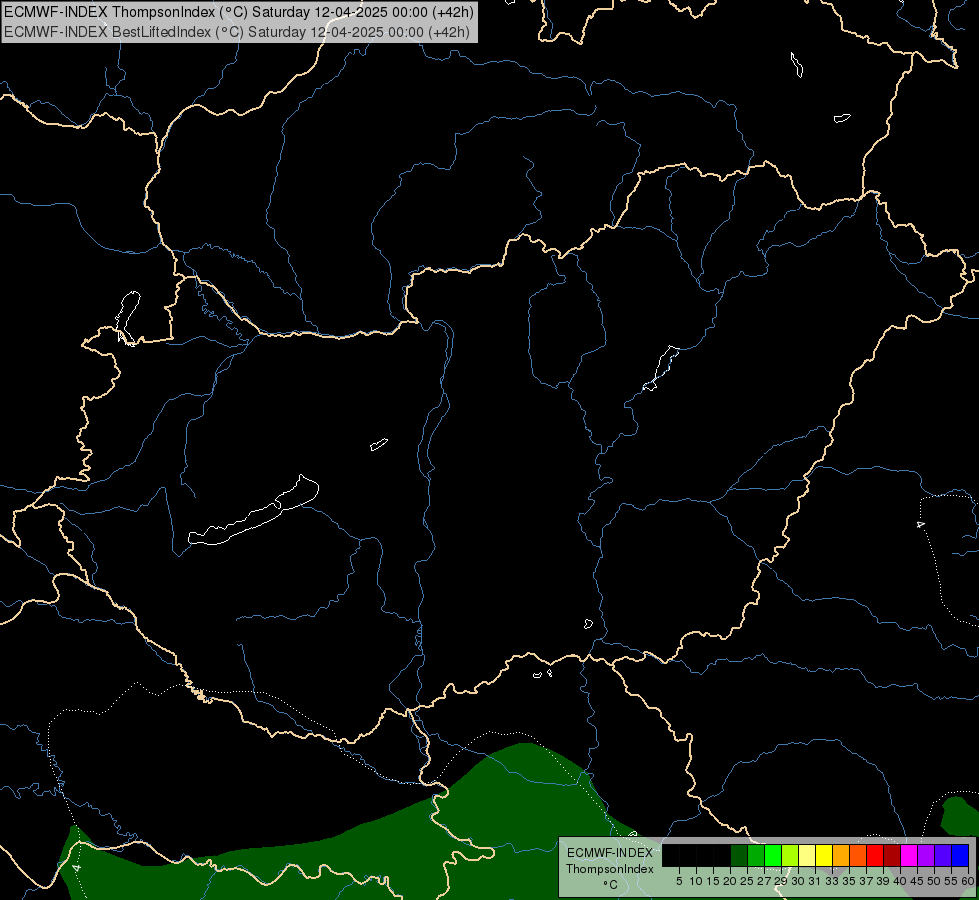The width and height of the screenshot is (979, 900).
Task: Click legend tick value 27
Action: tap(765, 881)
